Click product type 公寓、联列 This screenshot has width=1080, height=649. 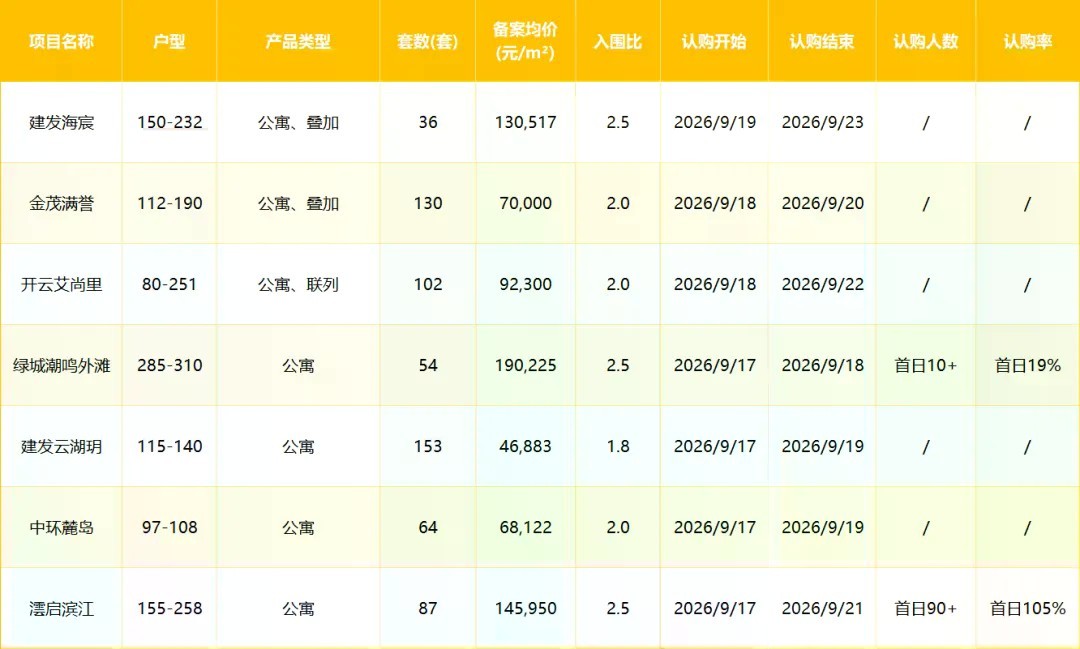(x=298, y=285)
